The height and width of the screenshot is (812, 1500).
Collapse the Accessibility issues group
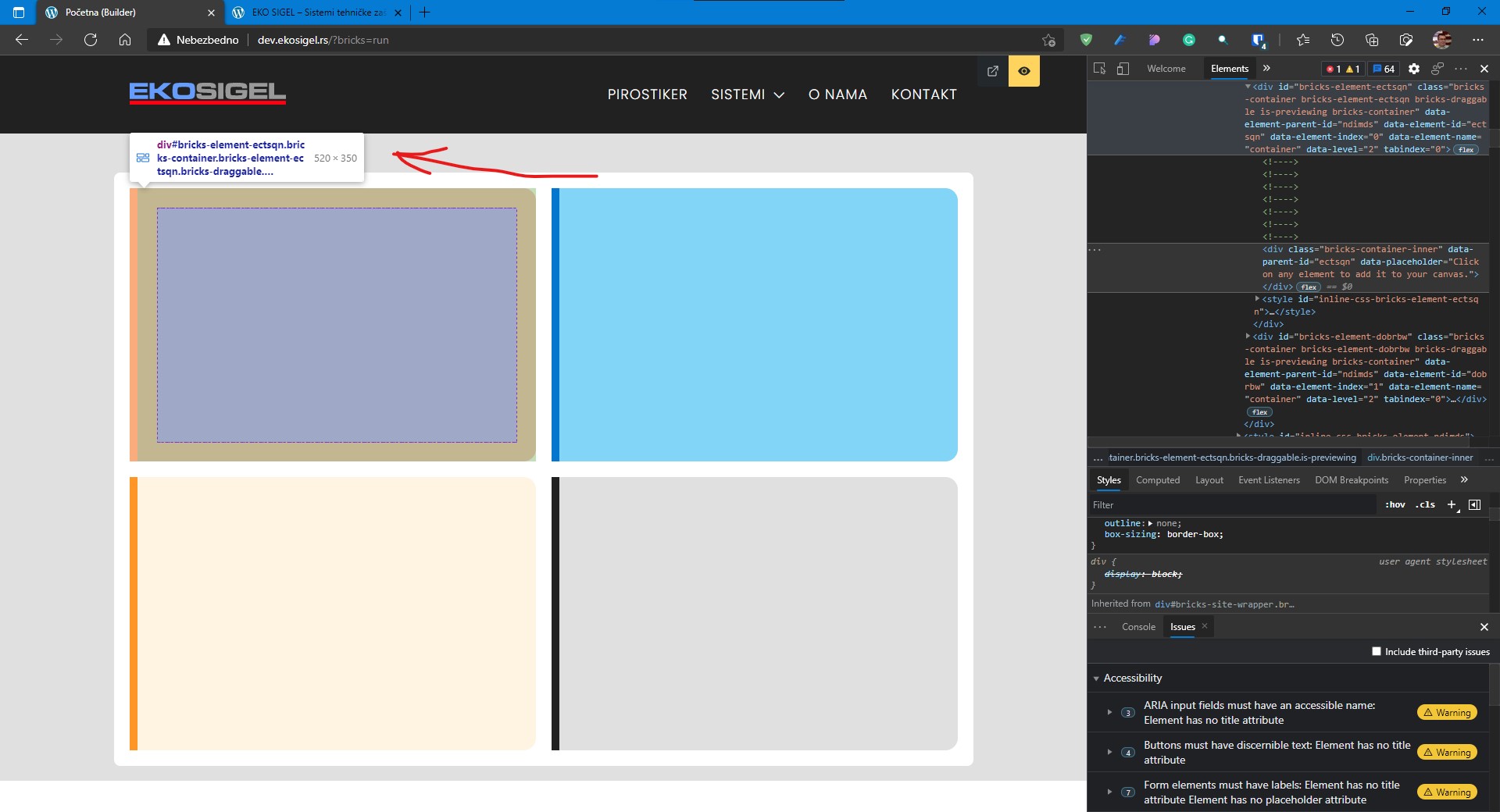pyautogui.click(x=1096, y=678)
